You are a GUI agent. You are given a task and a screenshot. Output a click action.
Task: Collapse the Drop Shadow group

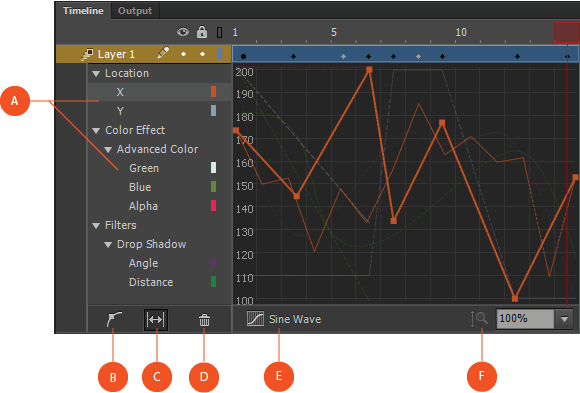[108, 245]
